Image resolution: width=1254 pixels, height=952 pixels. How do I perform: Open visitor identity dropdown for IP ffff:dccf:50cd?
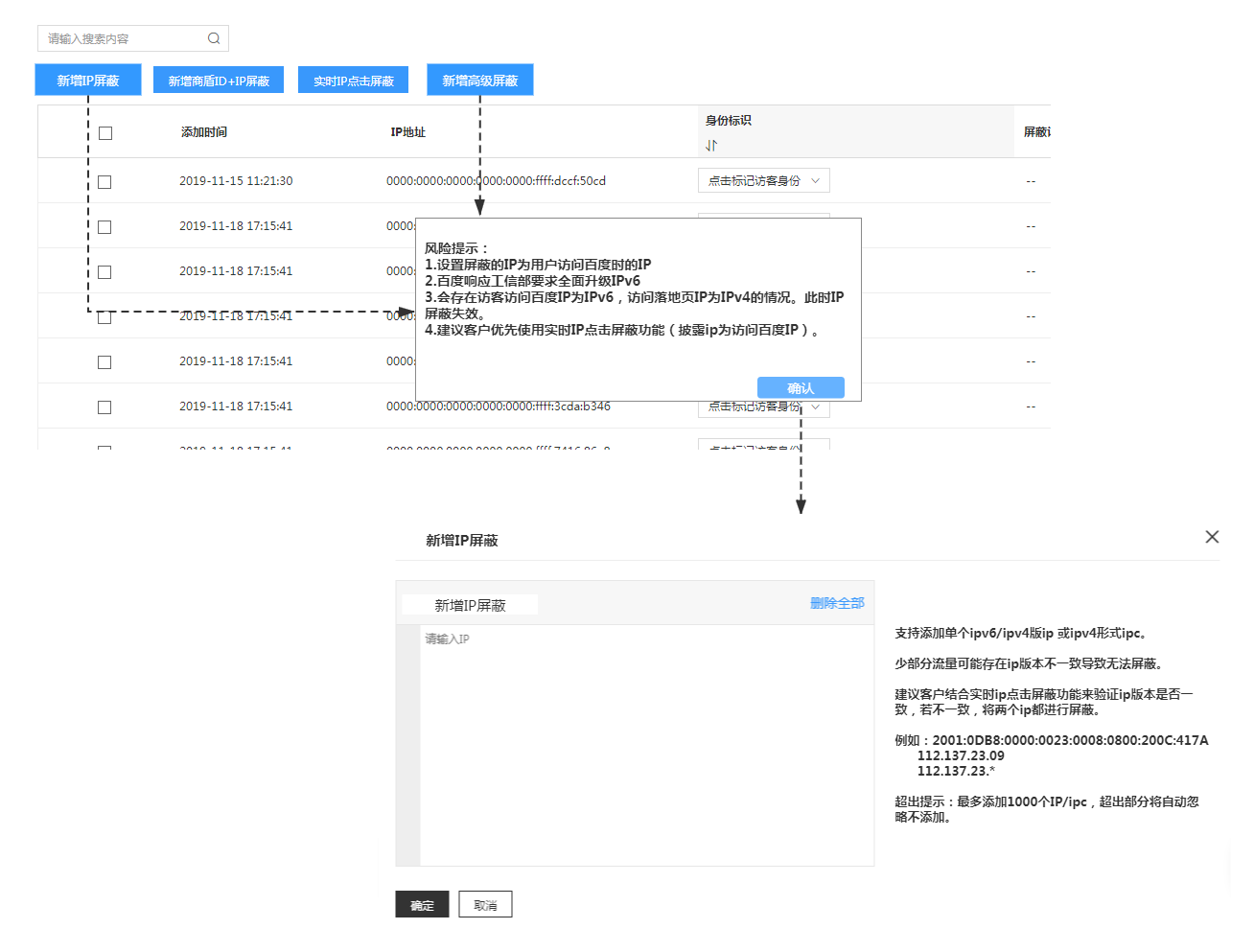(x=764, y=180)
